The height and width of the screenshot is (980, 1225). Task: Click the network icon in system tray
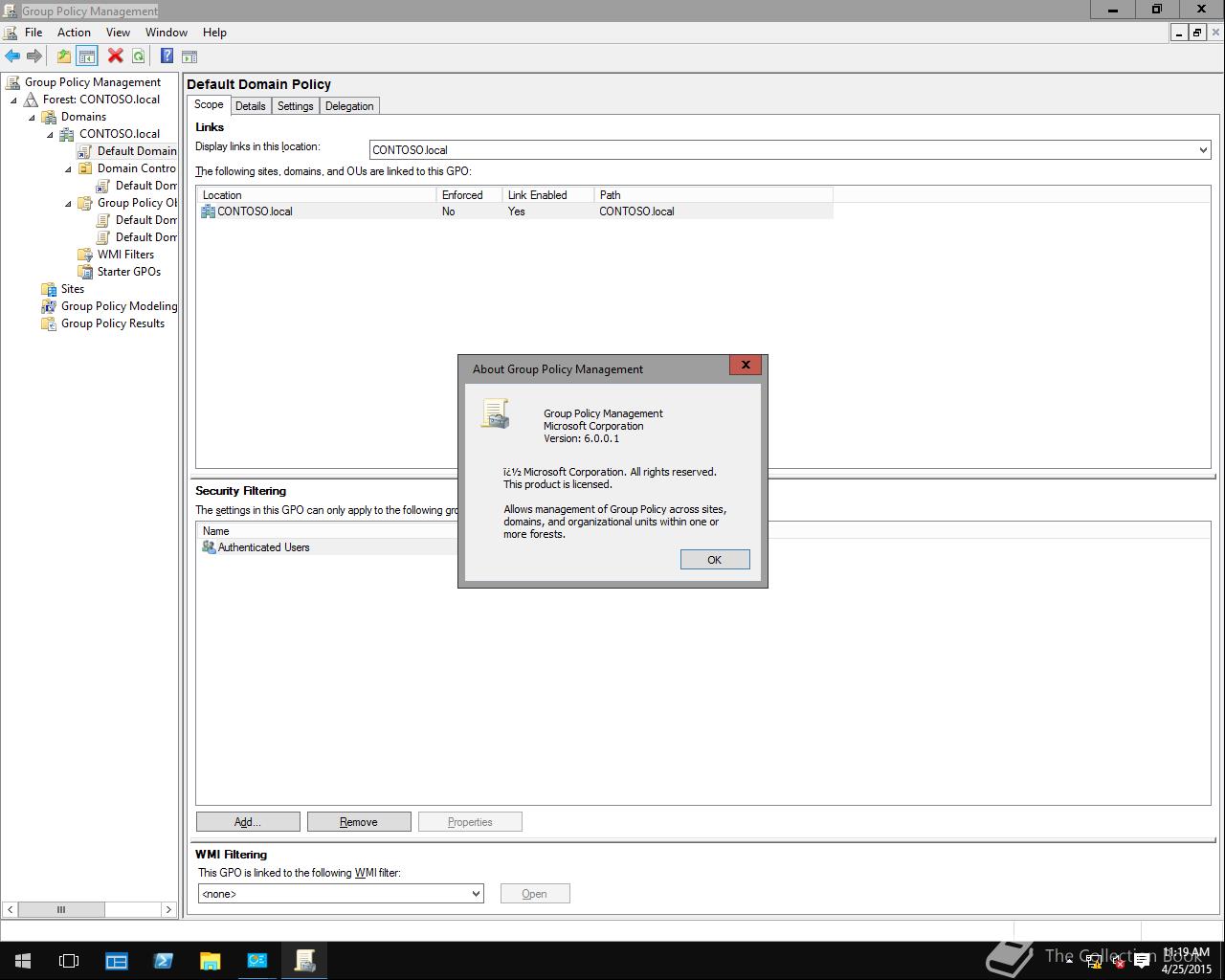pos(1094,962)
